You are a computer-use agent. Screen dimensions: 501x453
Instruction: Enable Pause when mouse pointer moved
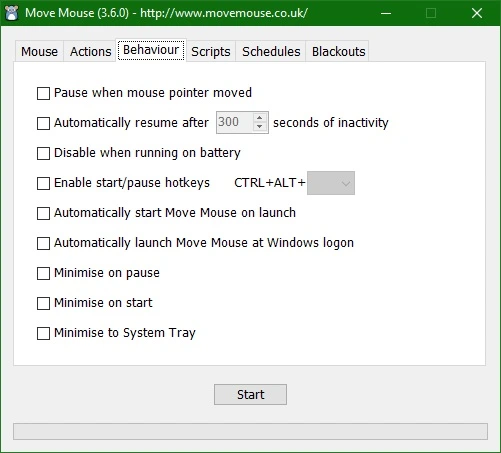tap(43, 93)
